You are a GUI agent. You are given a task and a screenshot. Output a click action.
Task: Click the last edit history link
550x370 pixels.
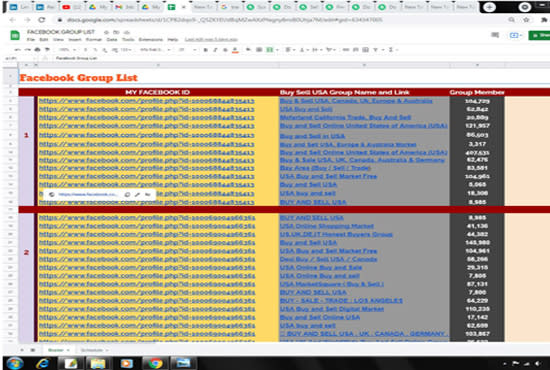pos(211,40)
